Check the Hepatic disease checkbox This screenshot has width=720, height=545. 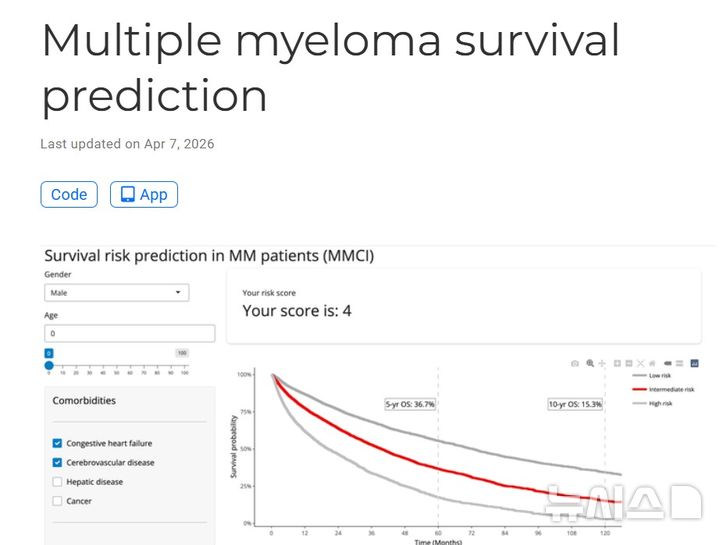[57, 482]
